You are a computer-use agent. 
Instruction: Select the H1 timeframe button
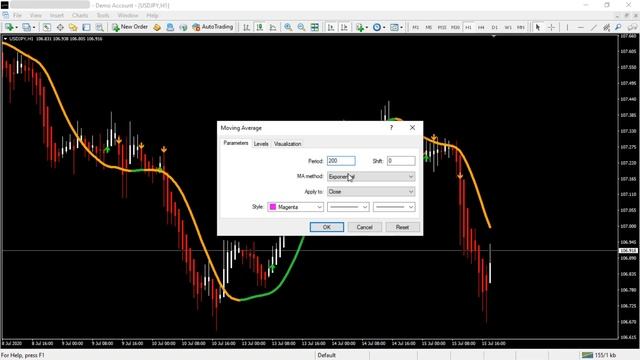468,27
